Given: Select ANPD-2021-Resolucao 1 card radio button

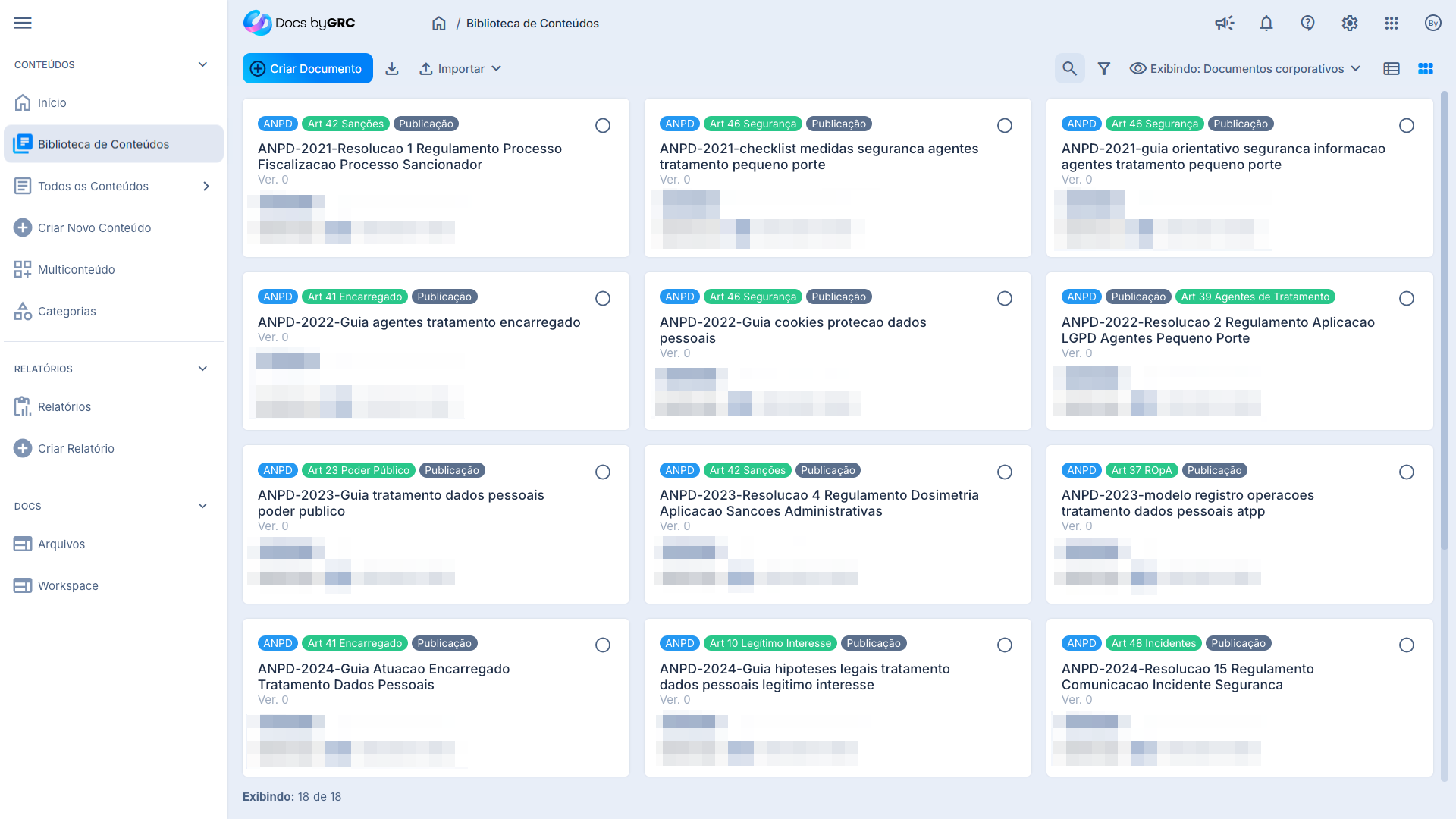Looking at the screenshot, I should [x=603, y=126].
